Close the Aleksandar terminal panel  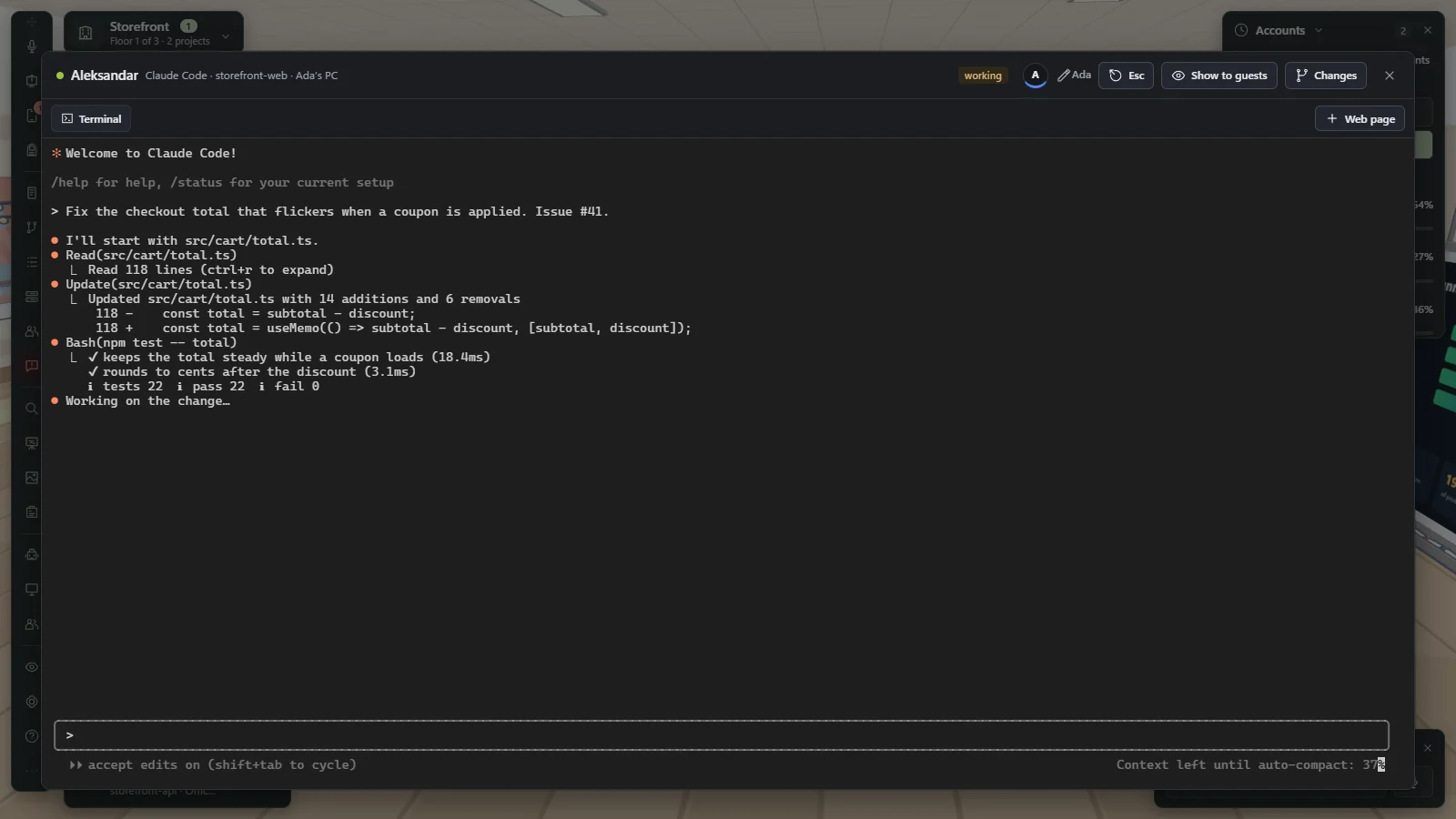(1390, 76)
